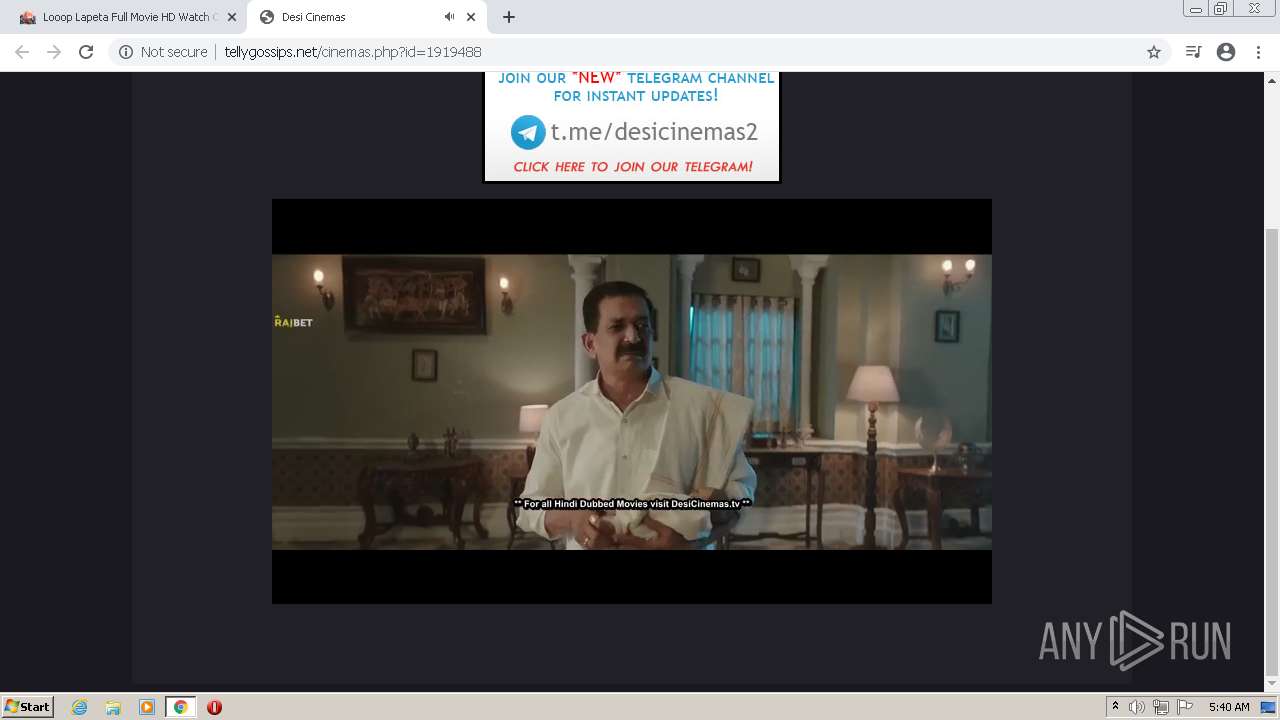This screenshot has height=720, width=1280.
Task: Show hidden system tray icons
Action: 1115,707
